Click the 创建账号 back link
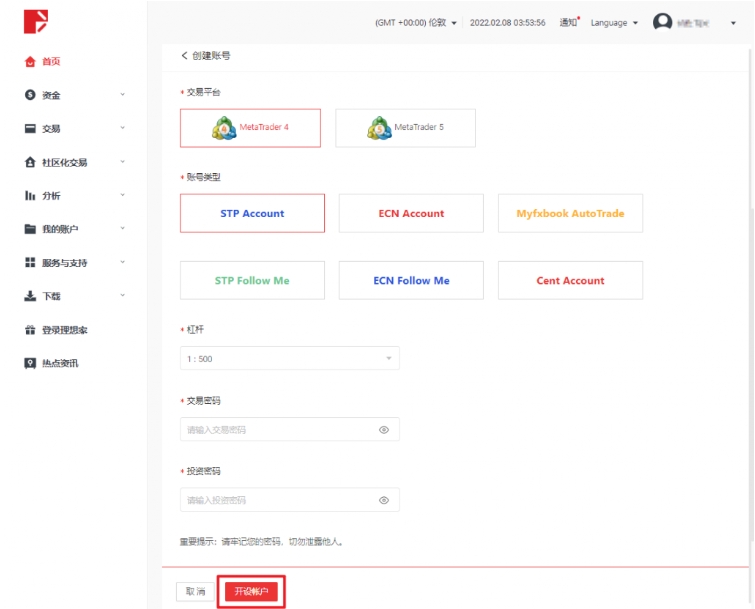Viewport: 755px width, 609px height. pos(206,55)
